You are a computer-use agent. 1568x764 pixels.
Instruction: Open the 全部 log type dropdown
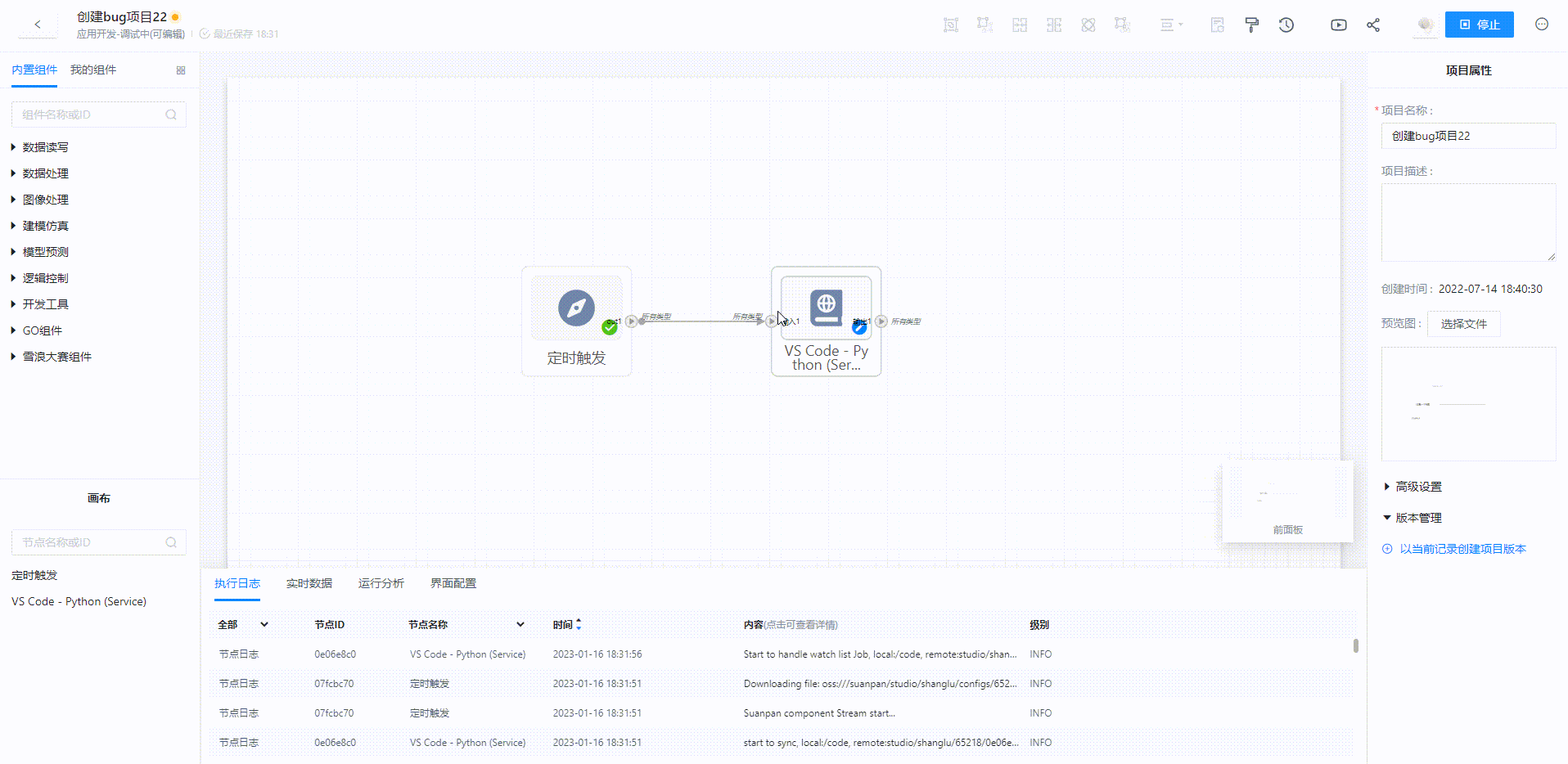(x=264, y=624)
